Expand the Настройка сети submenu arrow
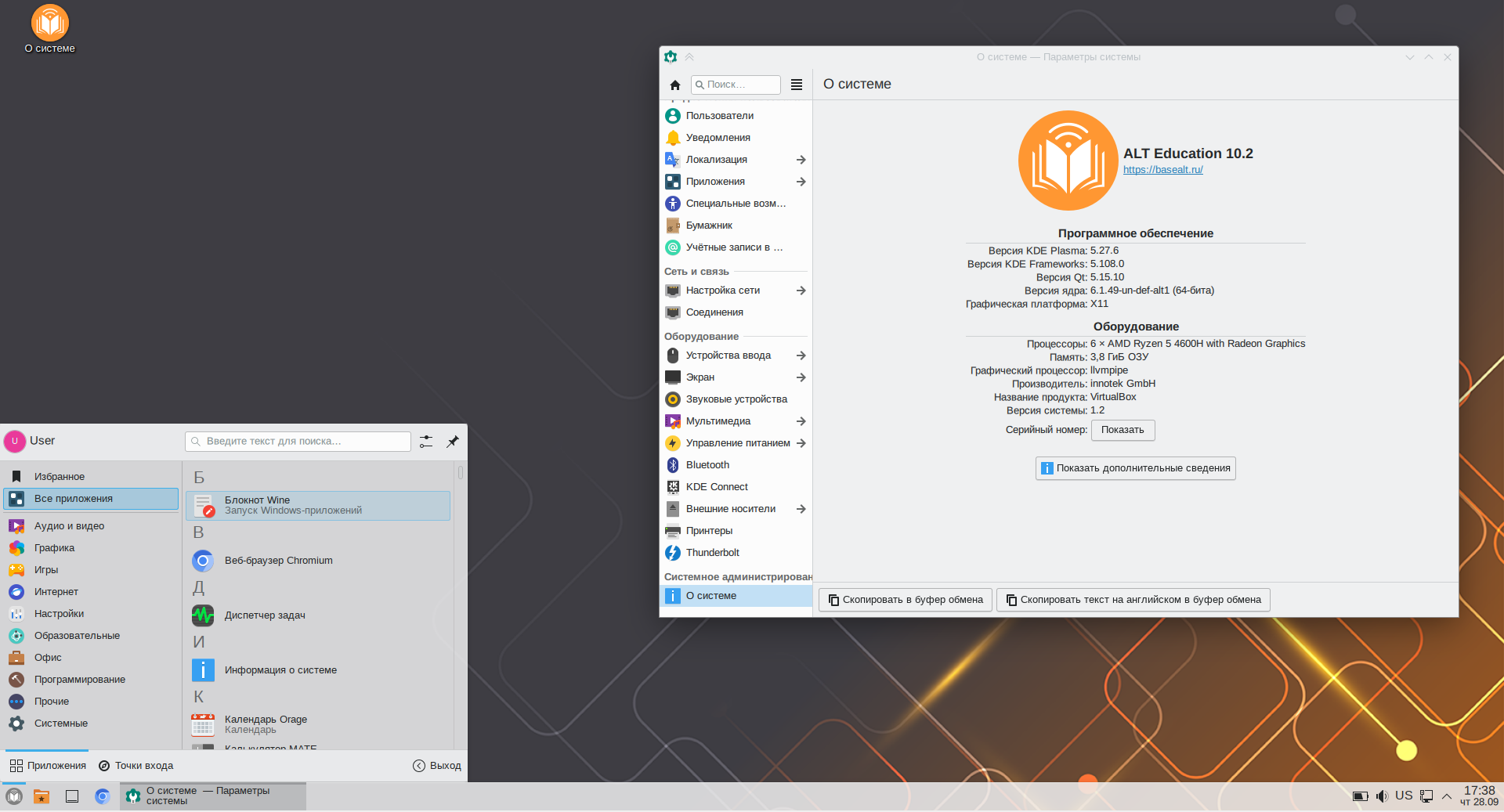This screenshot has height=812, width=1504. 801,291
